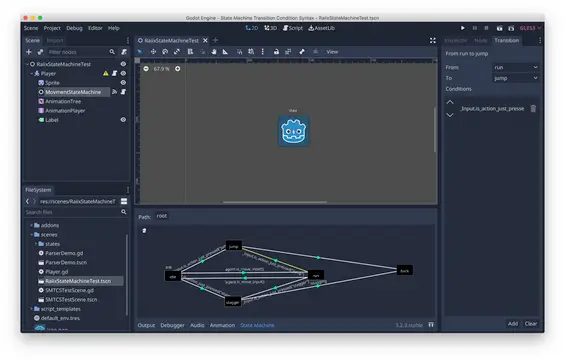Select the list-select tool in the canvas toolbar
The image size is (565, 360).
coord(190,52)
